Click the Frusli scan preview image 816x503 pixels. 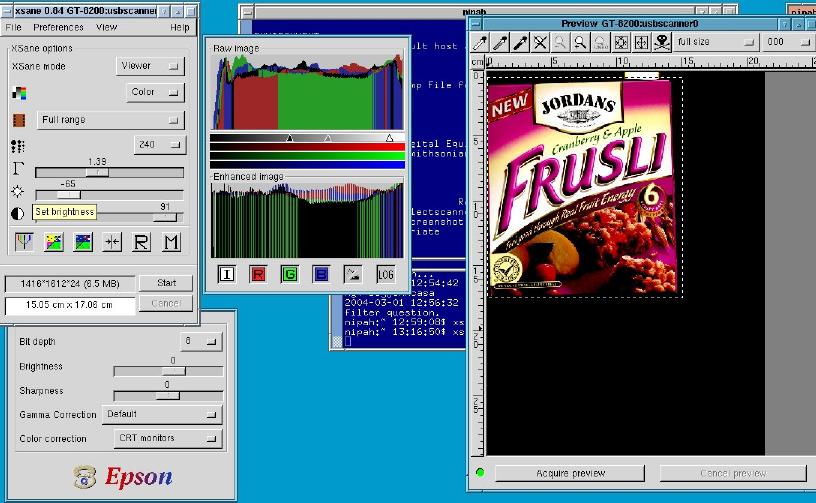pos(580,187)
